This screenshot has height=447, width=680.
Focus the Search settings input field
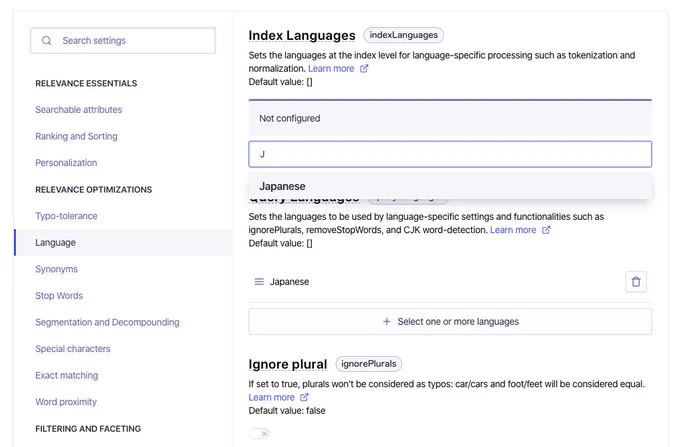[x=123, y=41]
